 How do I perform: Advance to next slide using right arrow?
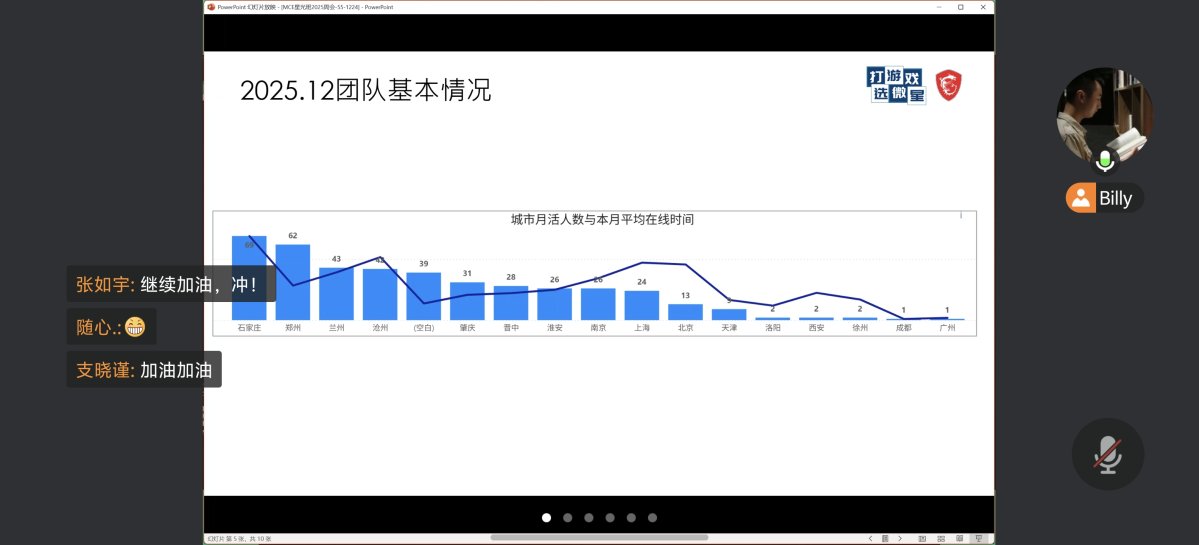[900, 539]
